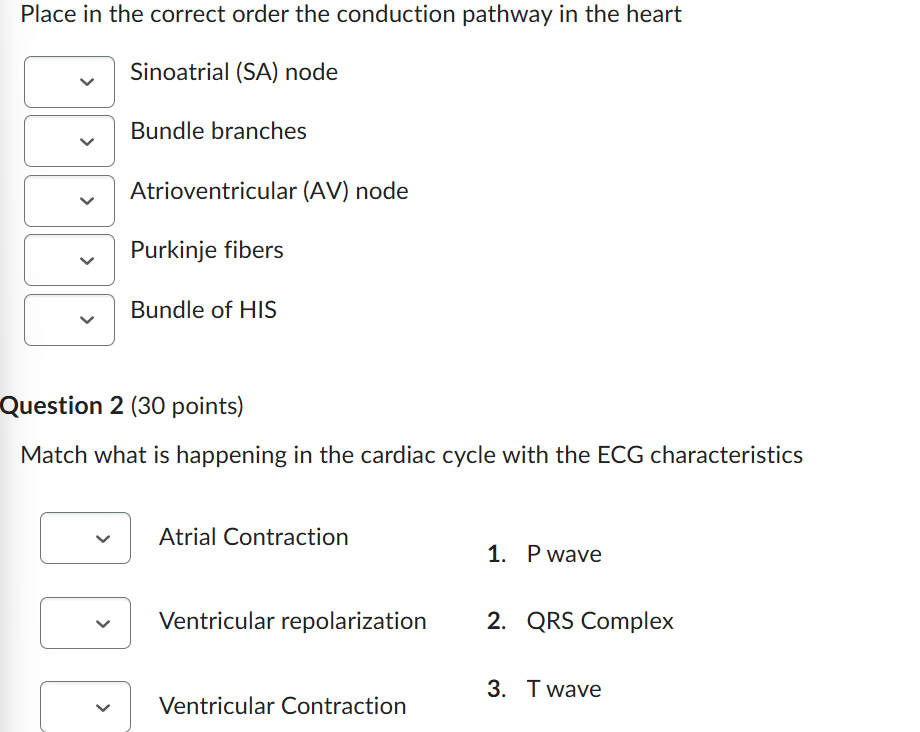Select the label Purkinje fibers
Image resolution: width=920 pixels, height=732 pixels.
pos(207,250)
